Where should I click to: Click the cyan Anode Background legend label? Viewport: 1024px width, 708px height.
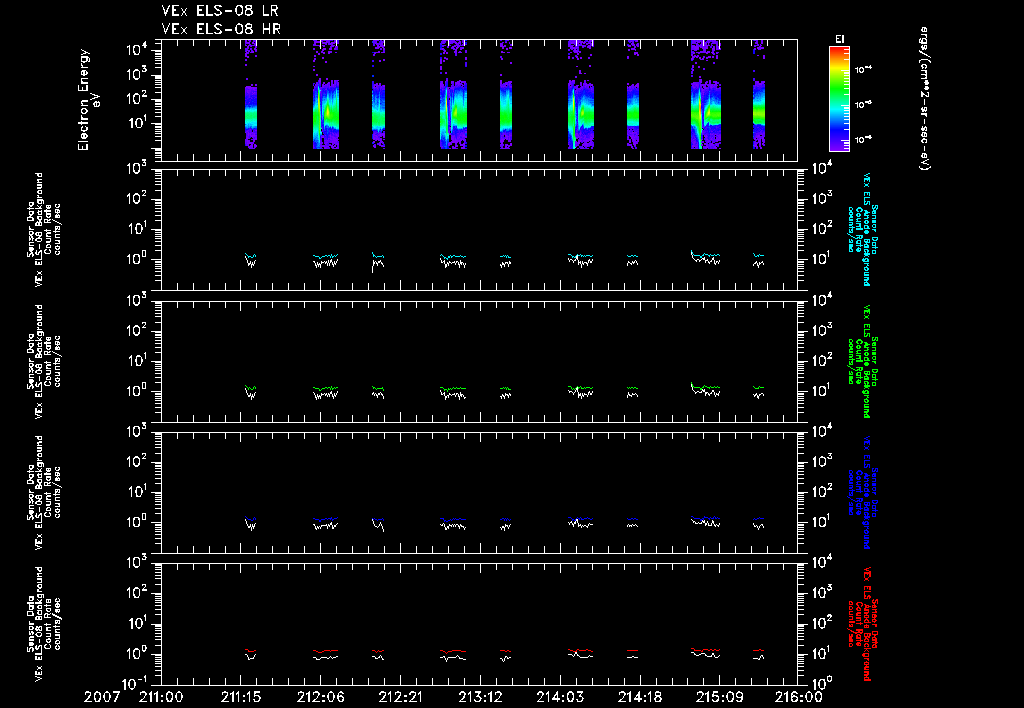pos(863,229)
